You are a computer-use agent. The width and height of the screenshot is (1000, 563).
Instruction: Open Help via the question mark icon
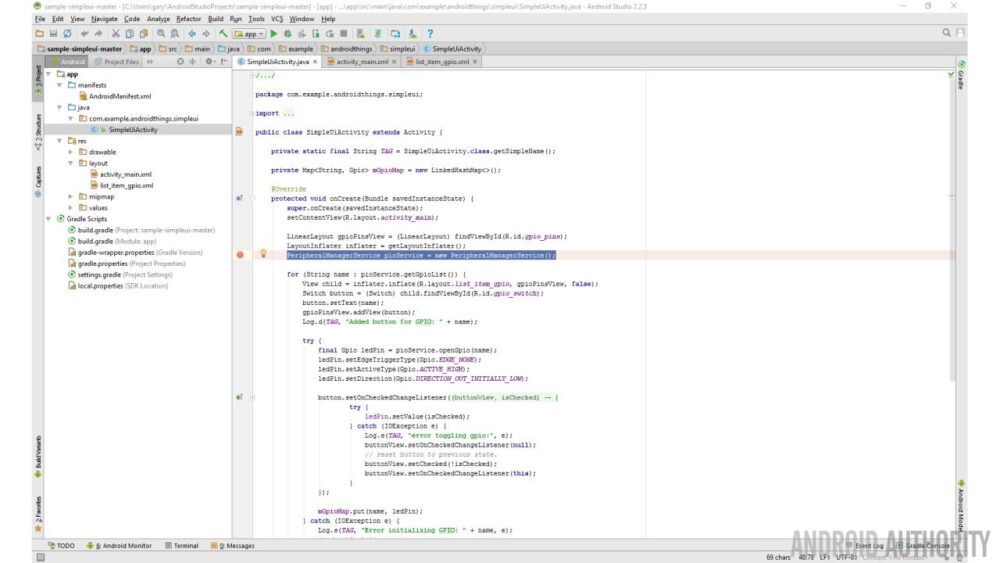tap(430, 34)
